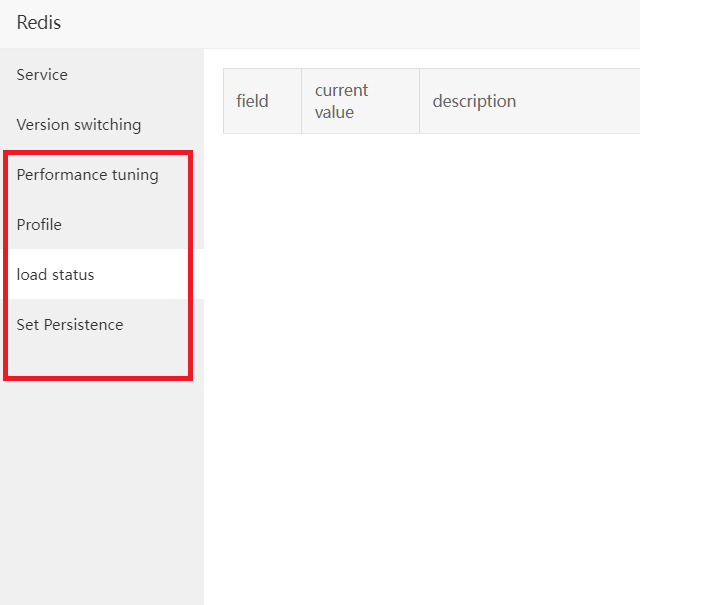717x605 pixels.
Task: Click the highlighted load status entry
Action: (56, 275)
